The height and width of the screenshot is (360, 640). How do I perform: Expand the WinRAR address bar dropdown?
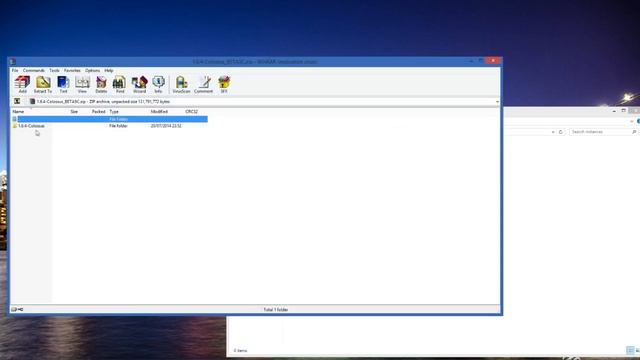(497, 102)
